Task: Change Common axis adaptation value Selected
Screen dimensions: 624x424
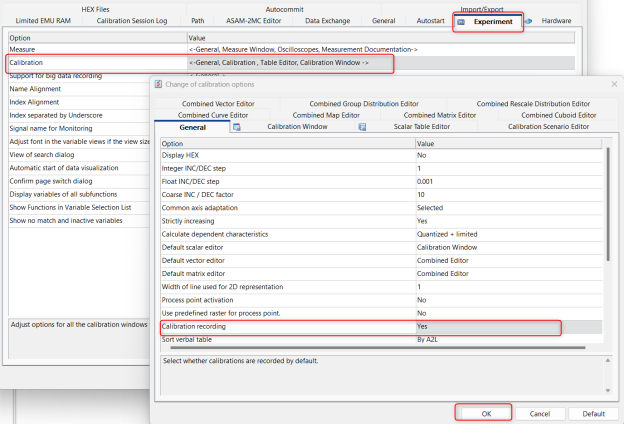Action: 509,208
